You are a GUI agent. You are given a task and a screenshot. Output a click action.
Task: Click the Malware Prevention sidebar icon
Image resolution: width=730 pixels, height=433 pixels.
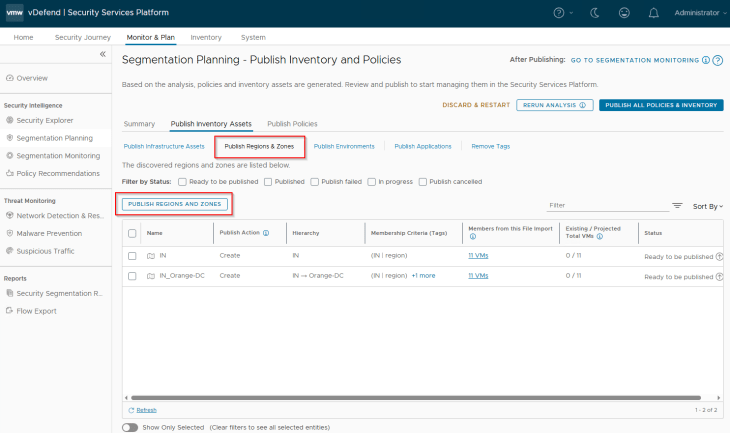10,233
